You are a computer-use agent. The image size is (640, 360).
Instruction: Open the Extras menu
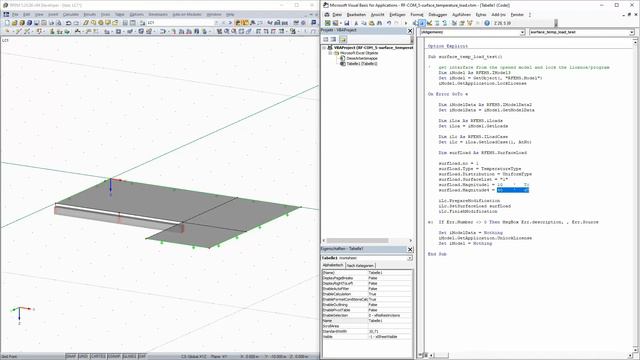(481, 15)
